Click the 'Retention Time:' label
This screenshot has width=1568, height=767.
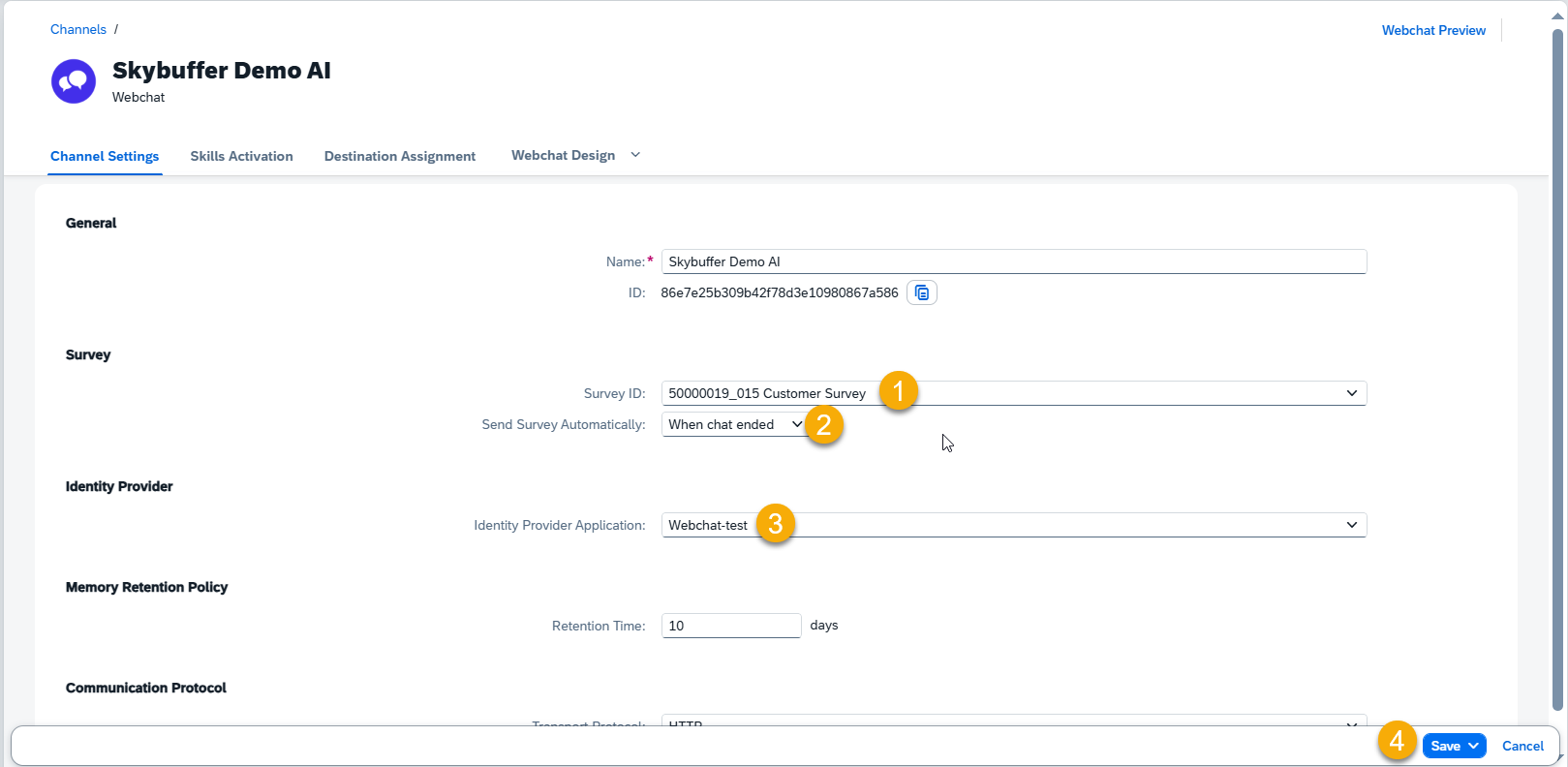tap(599, 626)
